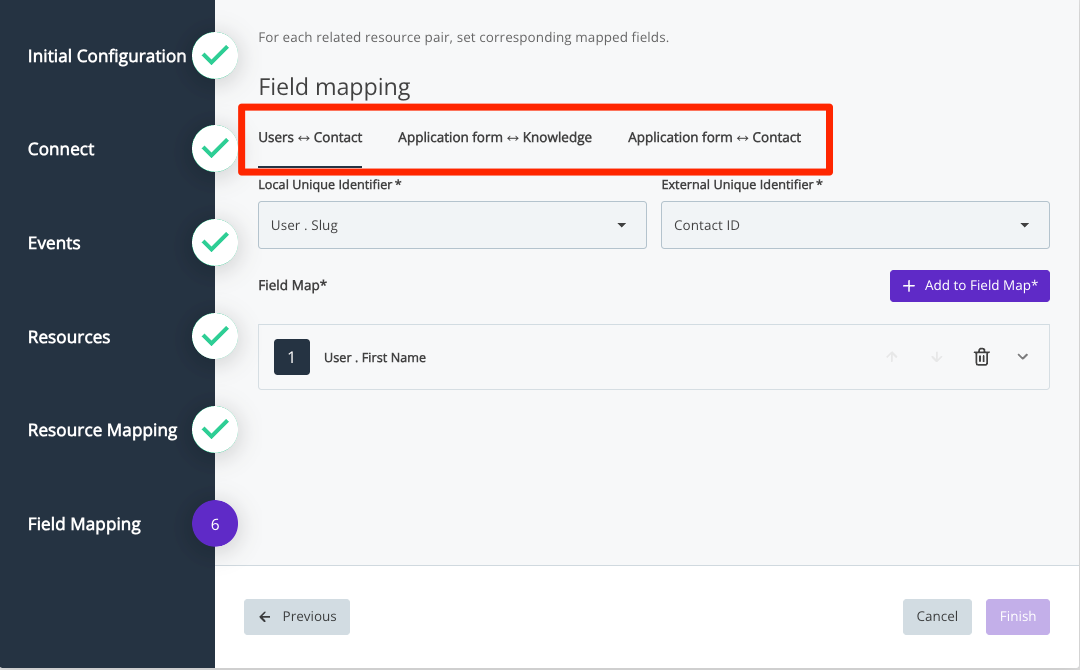The image size is (1080, 670).
Task: Open the External Unique Identifier dropdown
Action: [x=855, y=225]
